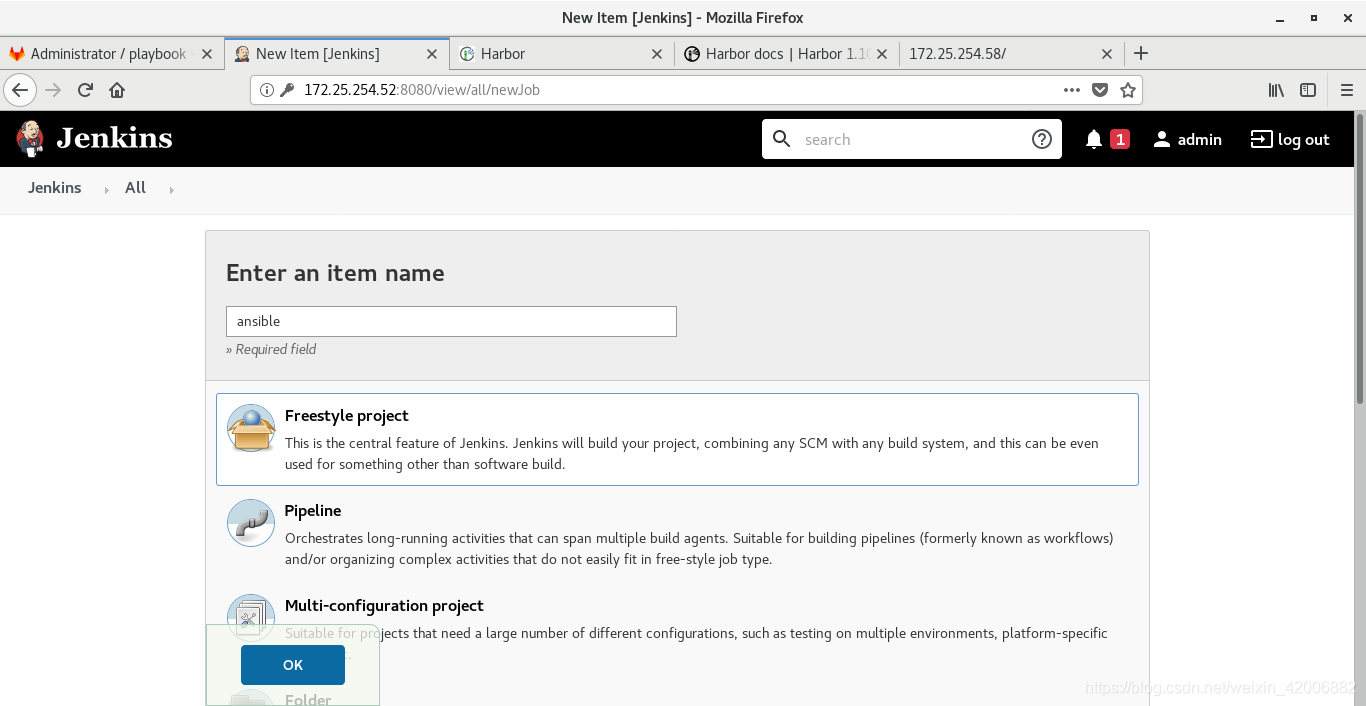This screenshot has height=706, width=1366.
Task: Click the All breadcrumb link
Action: tap(136, 188)
